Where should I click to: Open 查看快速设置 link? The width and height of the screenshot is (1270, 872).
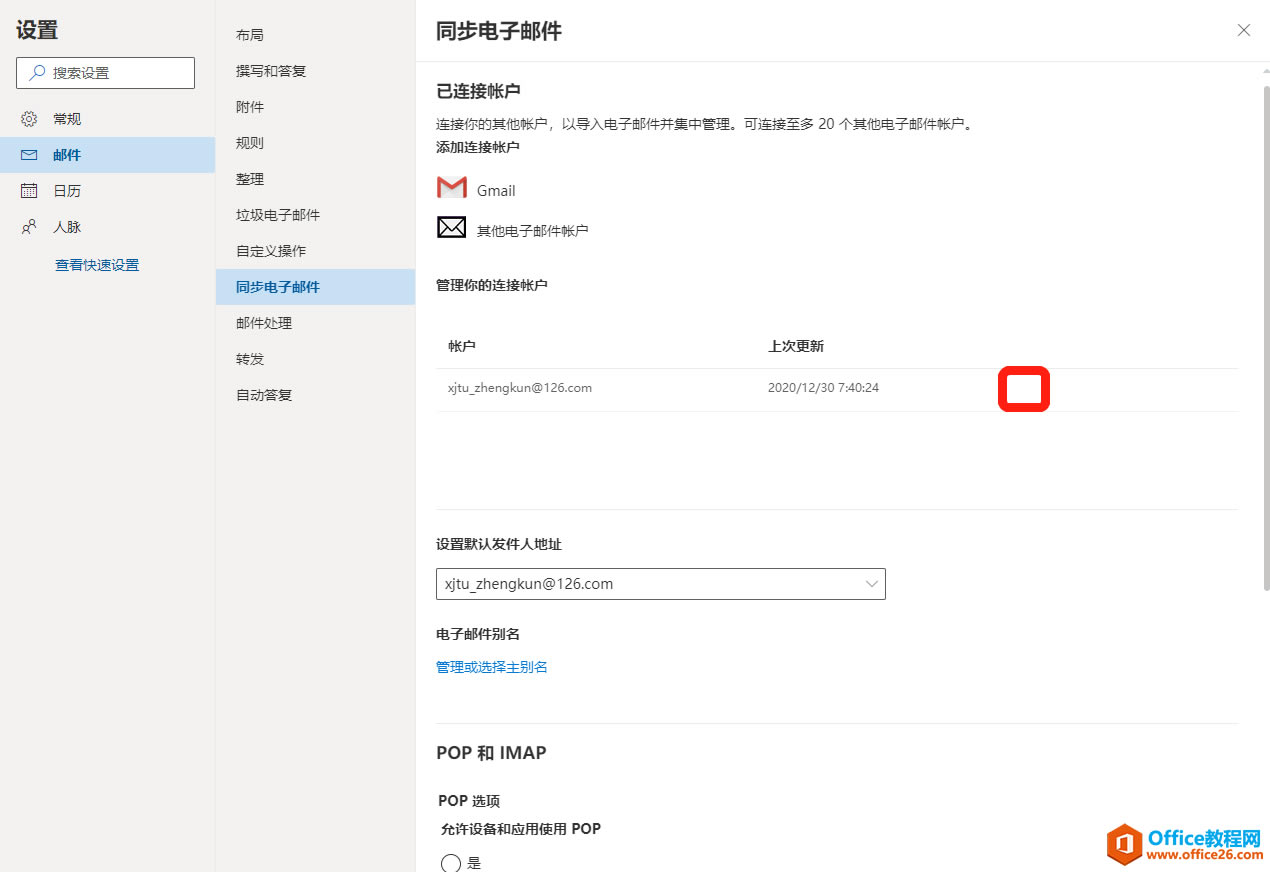97,265
